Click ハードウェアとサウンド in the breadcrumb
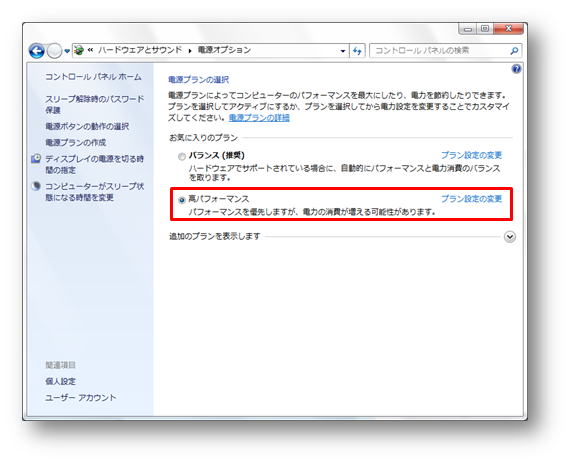Image resolution: width=570 pixels, height=463 pixels. point(140,50)
